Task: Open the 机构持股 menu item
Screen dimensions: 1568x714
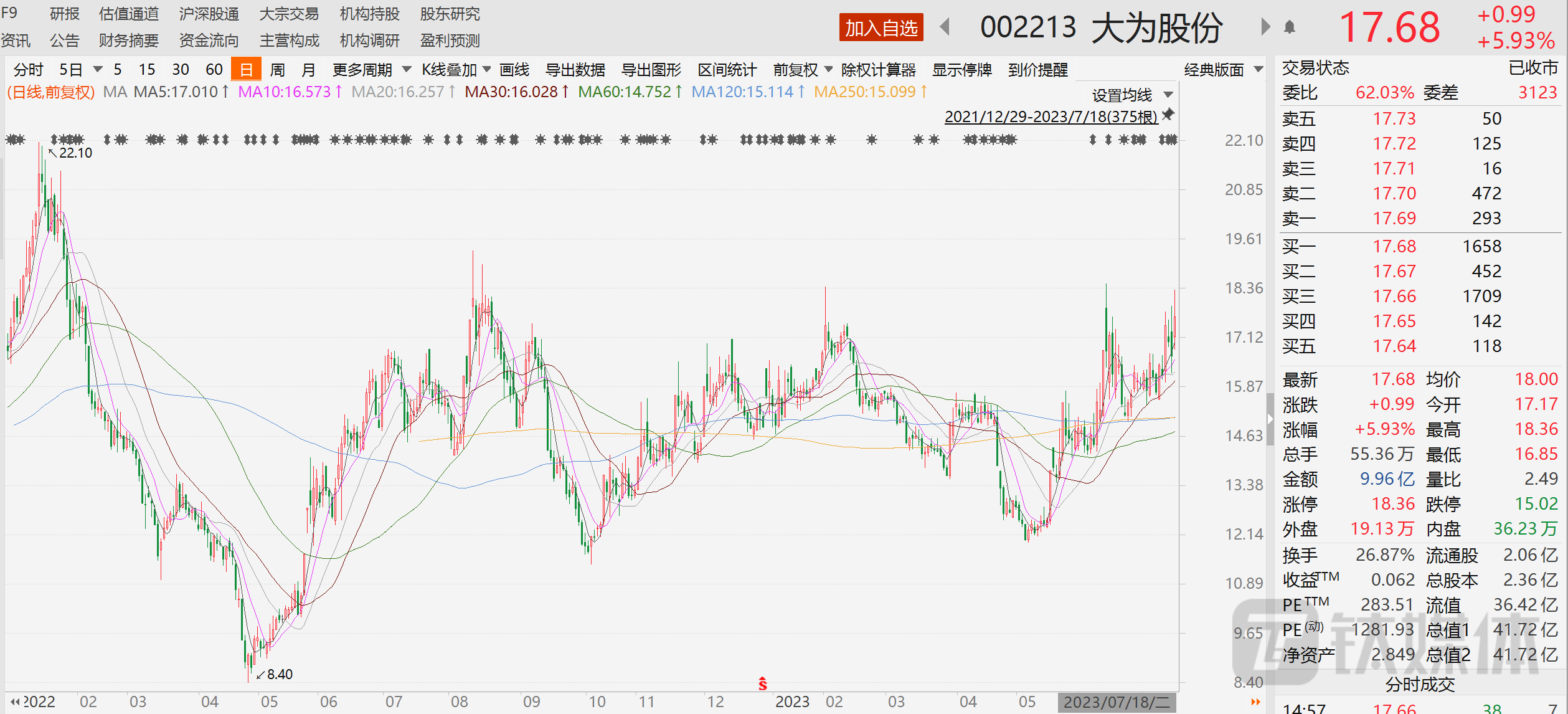Action: tap(369, 14)
